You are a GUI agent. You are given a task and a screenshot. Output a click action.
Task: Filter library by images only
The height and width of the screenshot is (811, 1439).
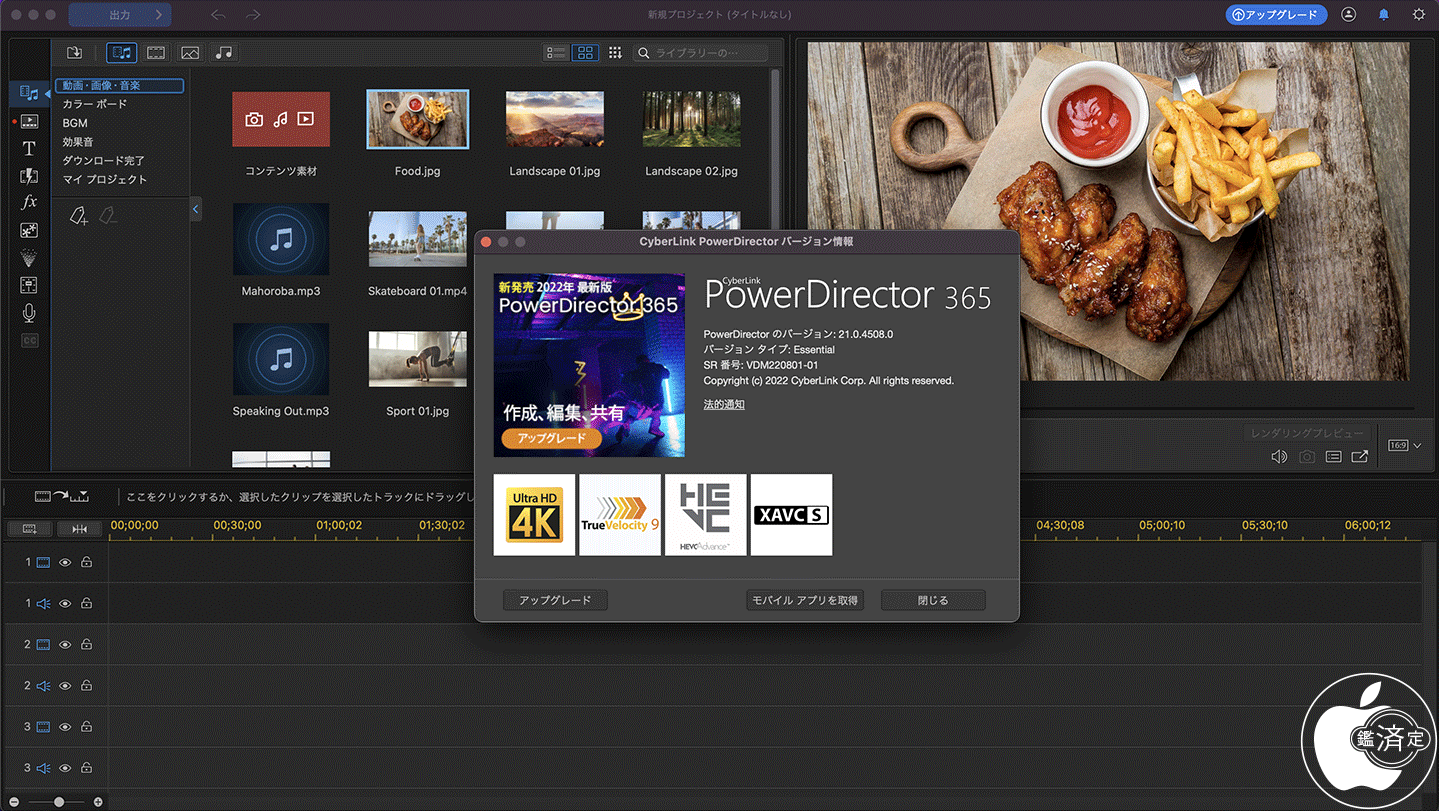click(x=190, y=53)
